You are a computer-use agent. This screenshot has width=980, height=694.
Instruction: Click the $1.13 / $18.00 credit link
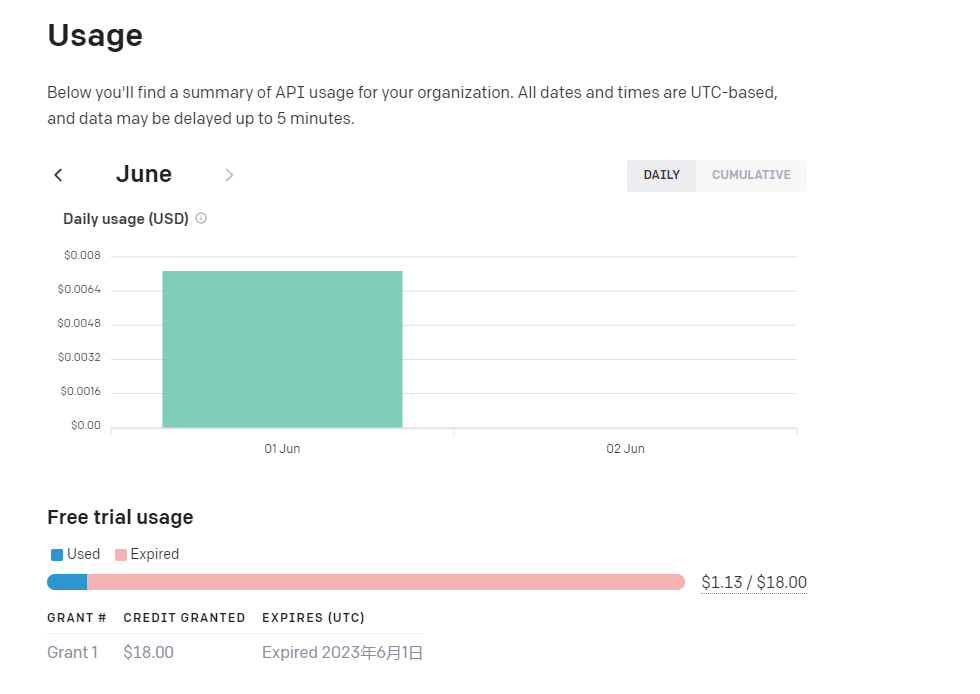coord(753,581)
